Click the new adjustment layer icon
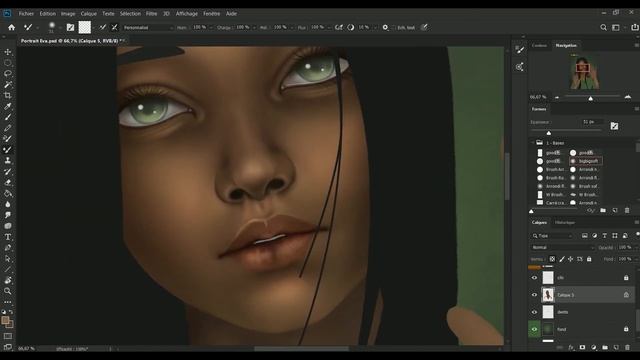640x360 pixels. (x=593, y=347)
